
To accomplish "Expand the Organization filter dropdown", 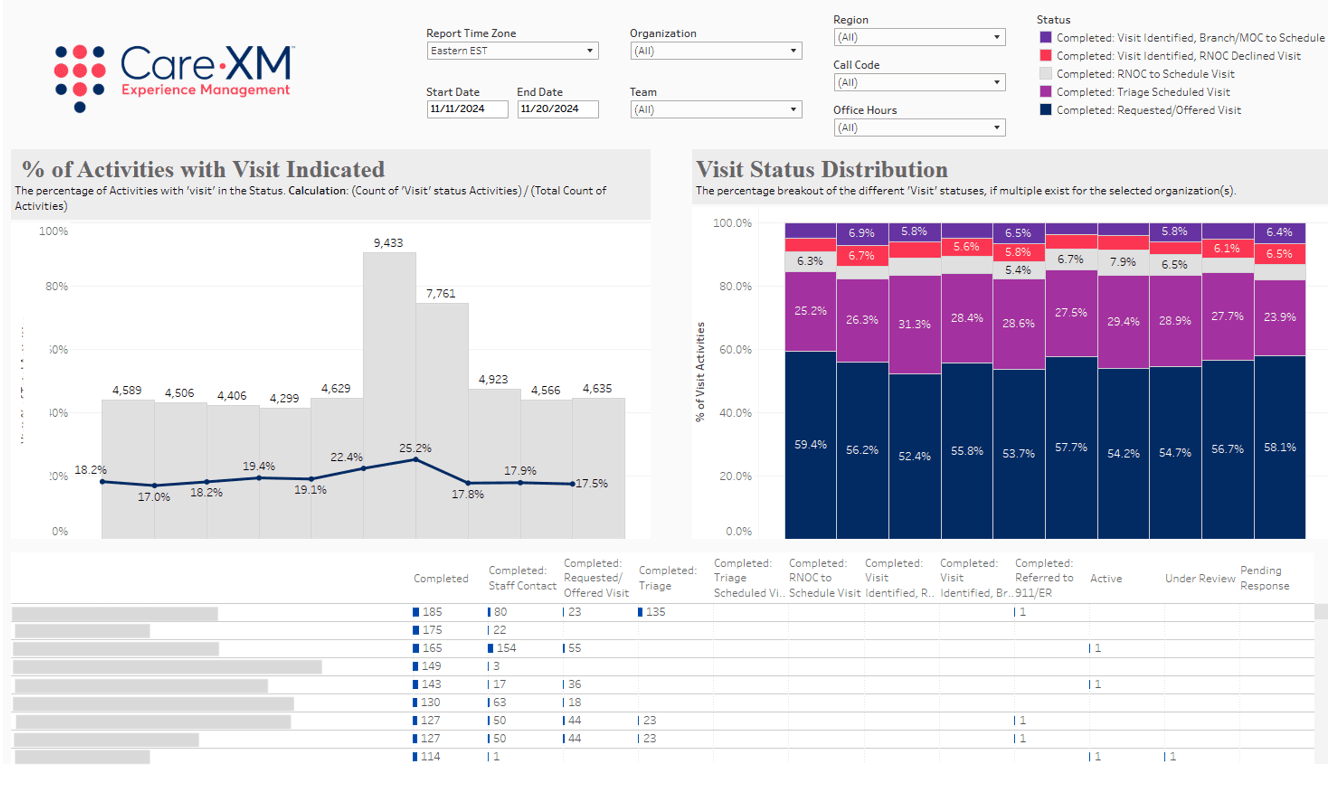I will pyautogui.click(x=716, y=51).
